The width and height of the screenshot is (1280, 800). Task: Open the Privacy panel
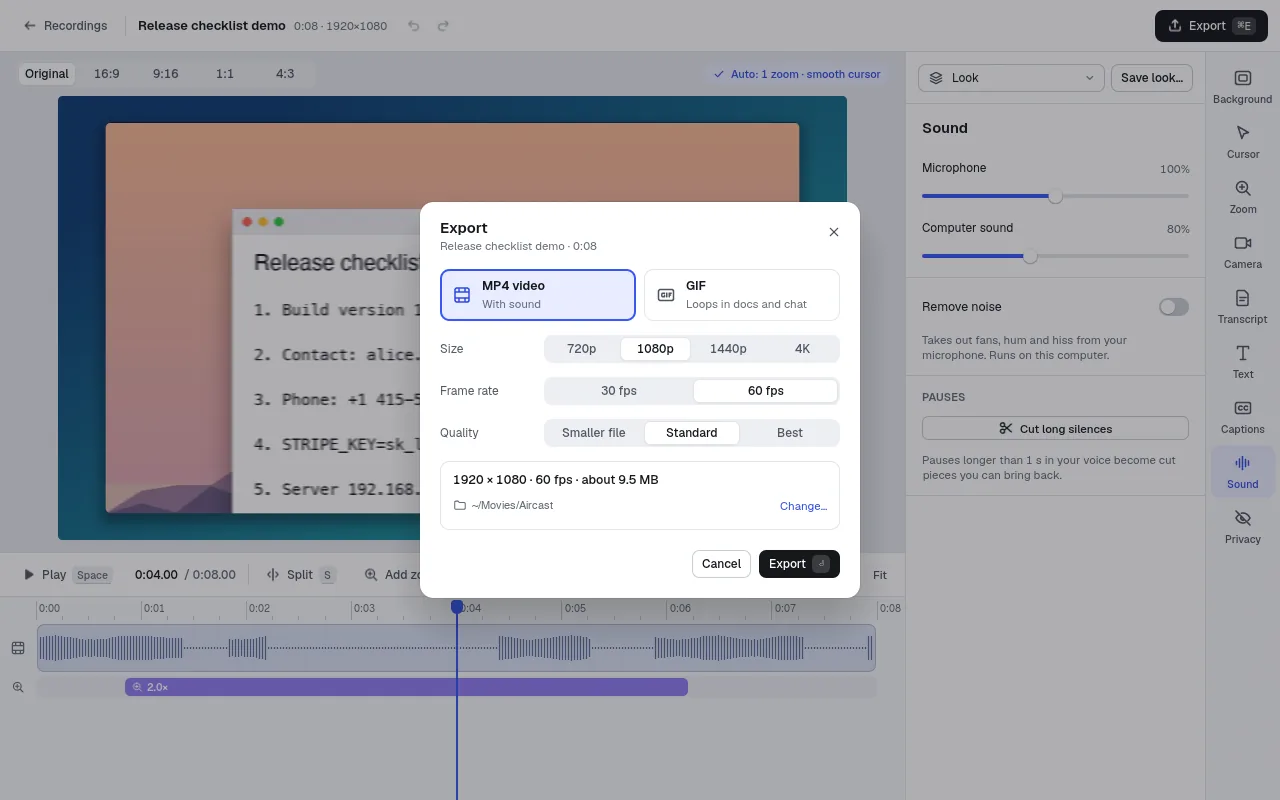click(1242, 528)
